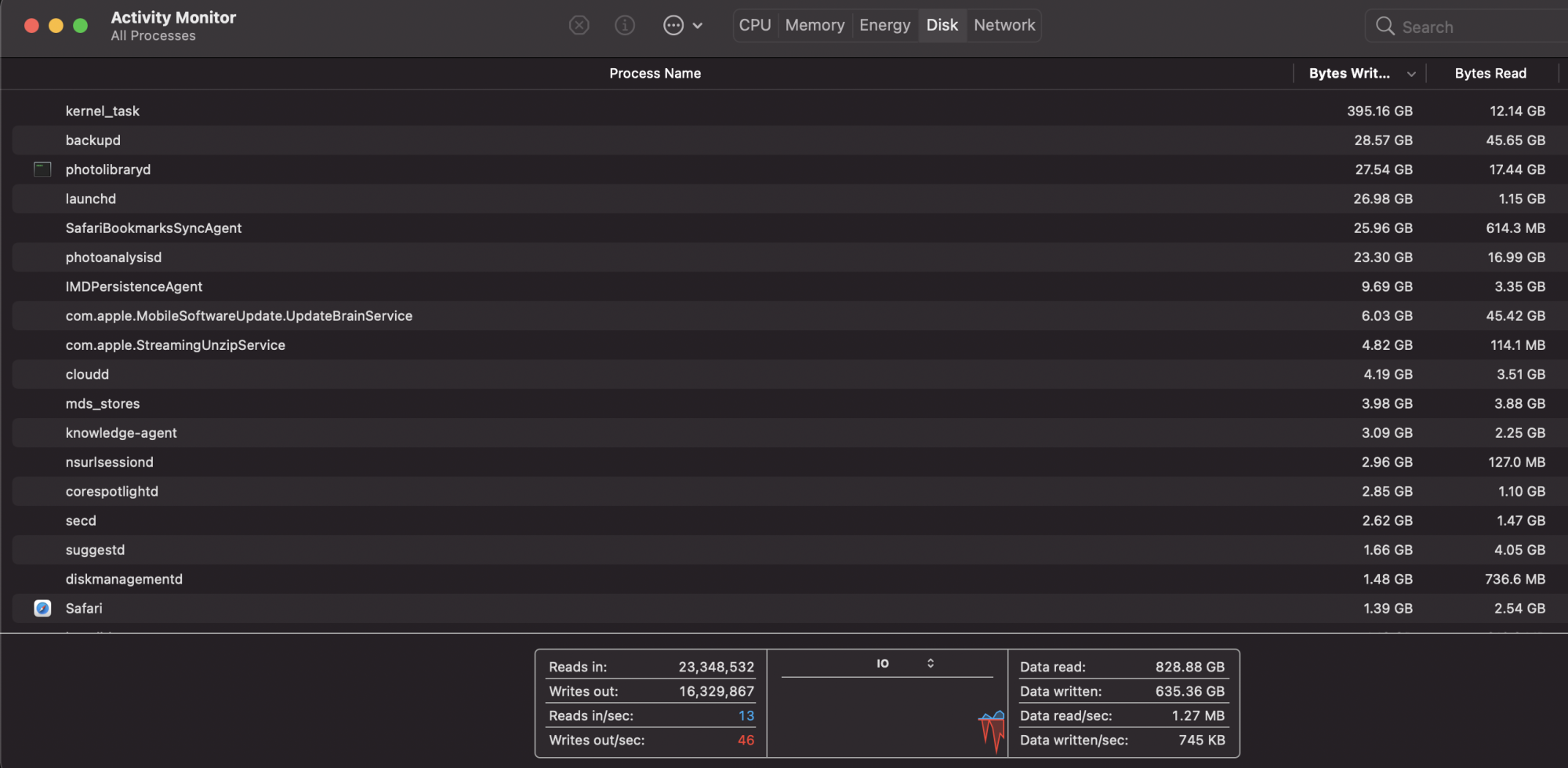Image resolution: width=1568 pixels, height=768 pixels.
Task: Click the 736.6 MB bytes read value
Action: coord(1515,580)
